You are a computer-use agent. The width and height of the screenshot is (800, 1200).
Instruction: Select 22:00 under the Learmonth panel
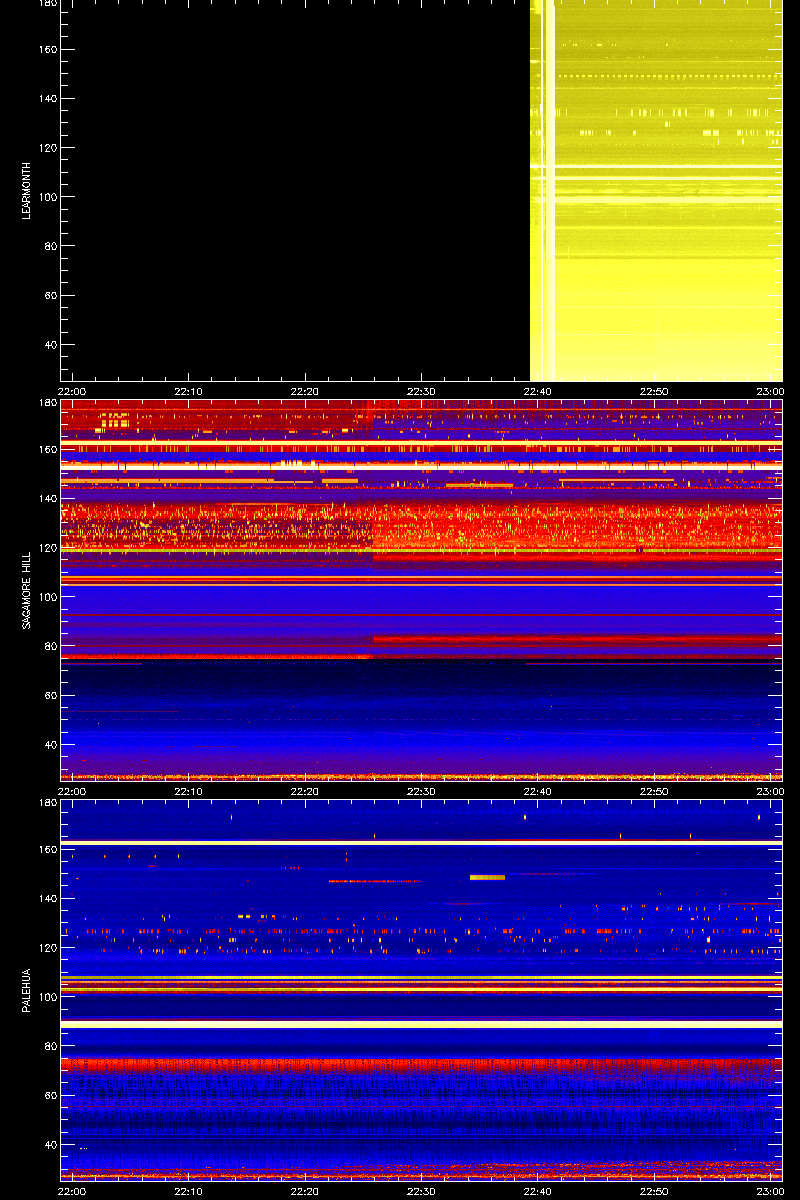(72, 391)
